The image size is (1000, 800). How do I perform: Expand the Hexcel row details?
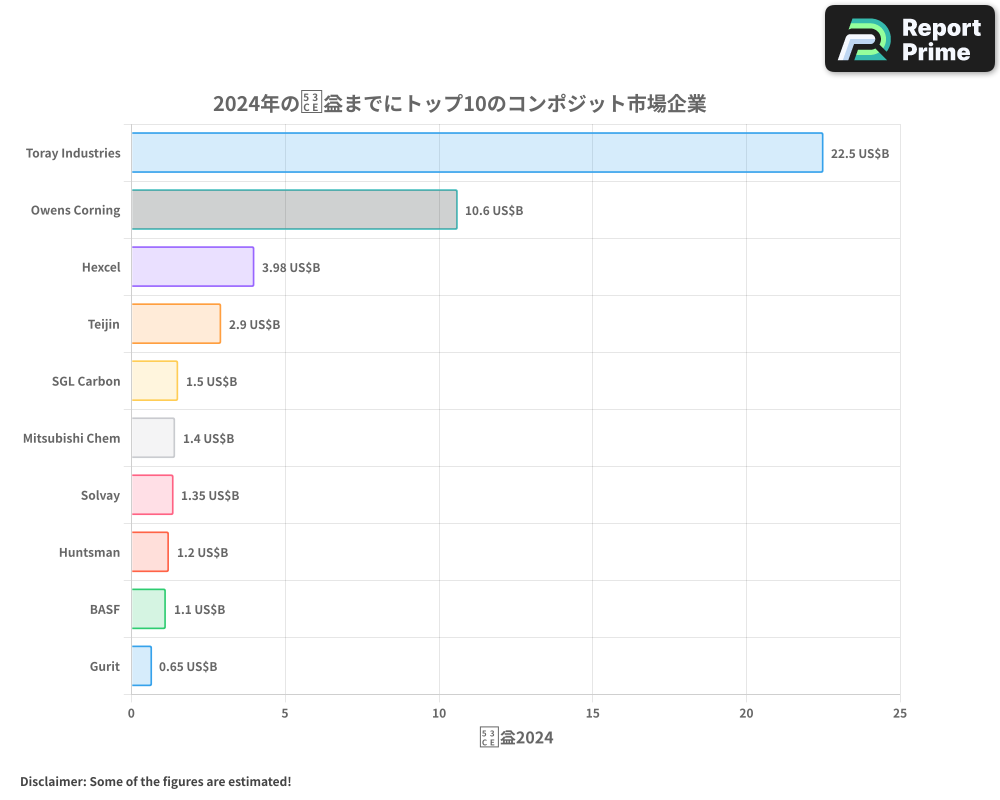(x=101, y=267)
